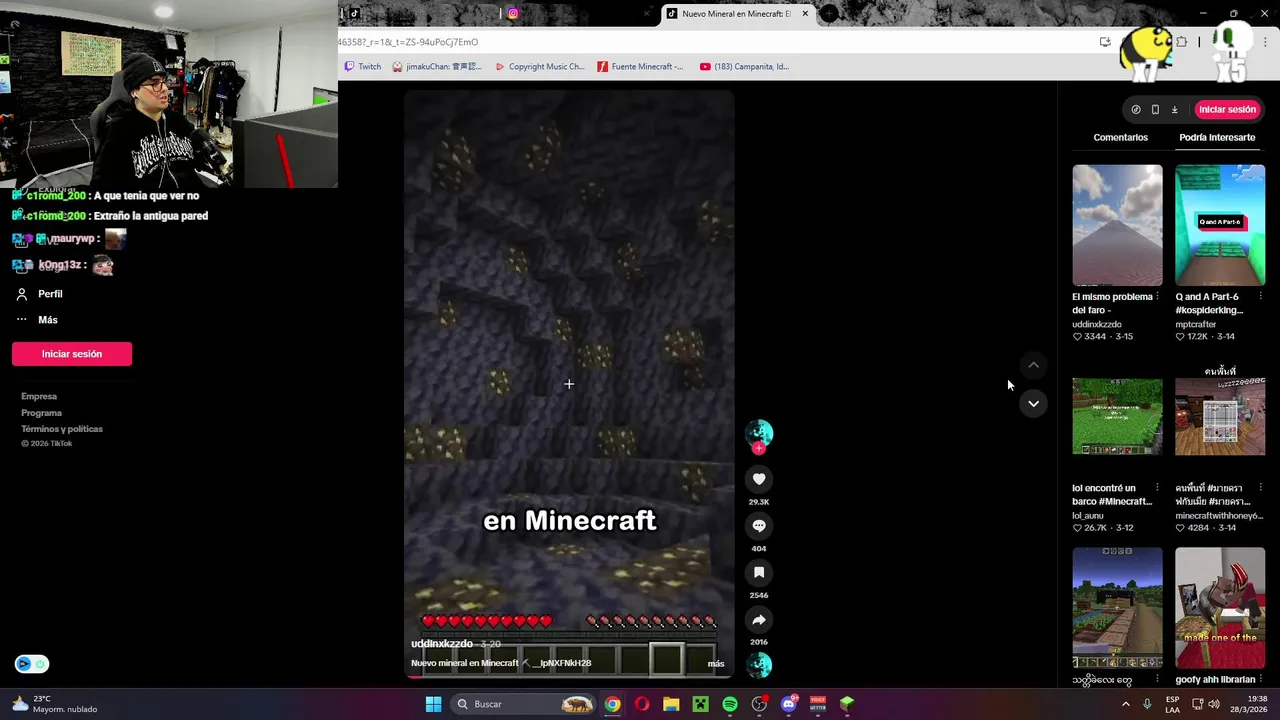
Task: Open the 'Q and A Part-6' thumbnail
Action: (x=1220, y=225)
